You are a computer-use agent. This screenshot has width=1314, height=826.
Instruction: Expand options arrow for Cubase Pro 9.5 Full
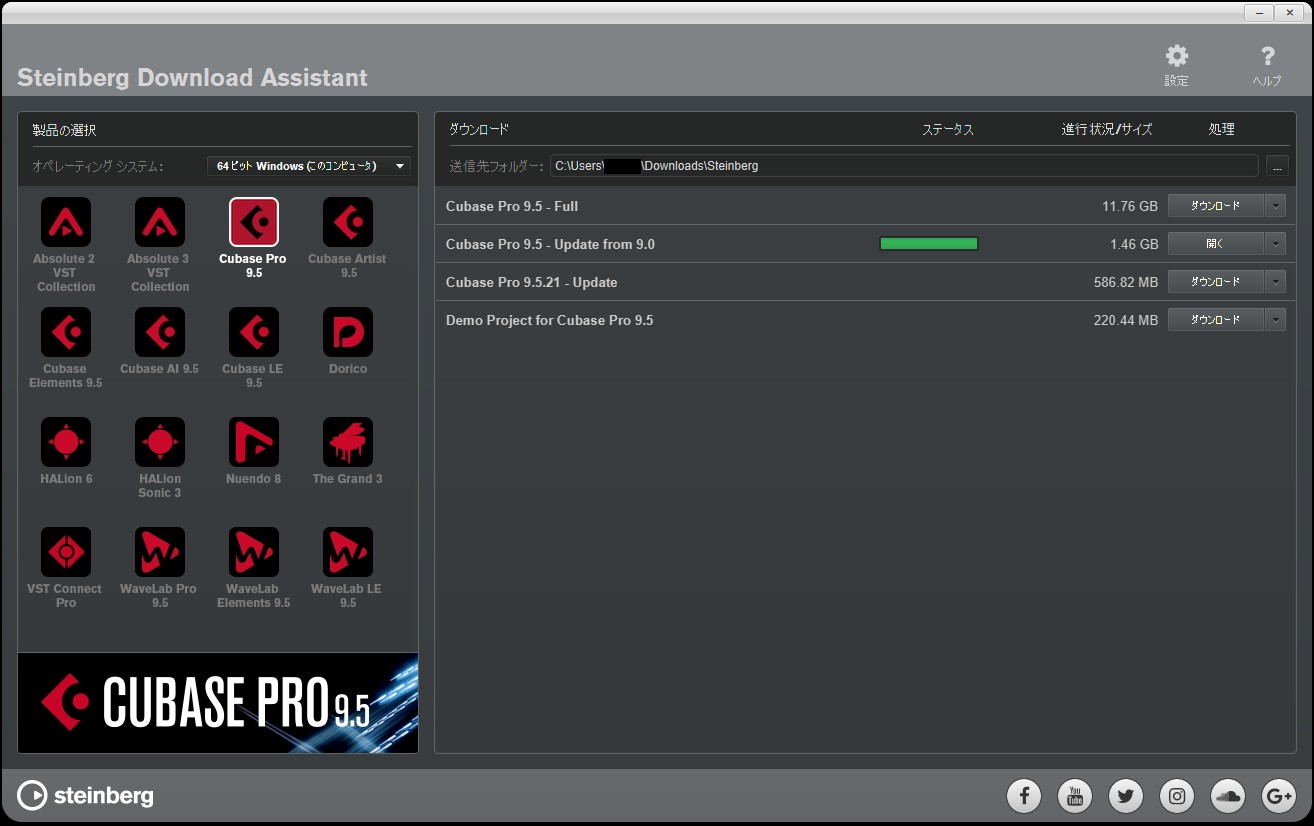1275,206
